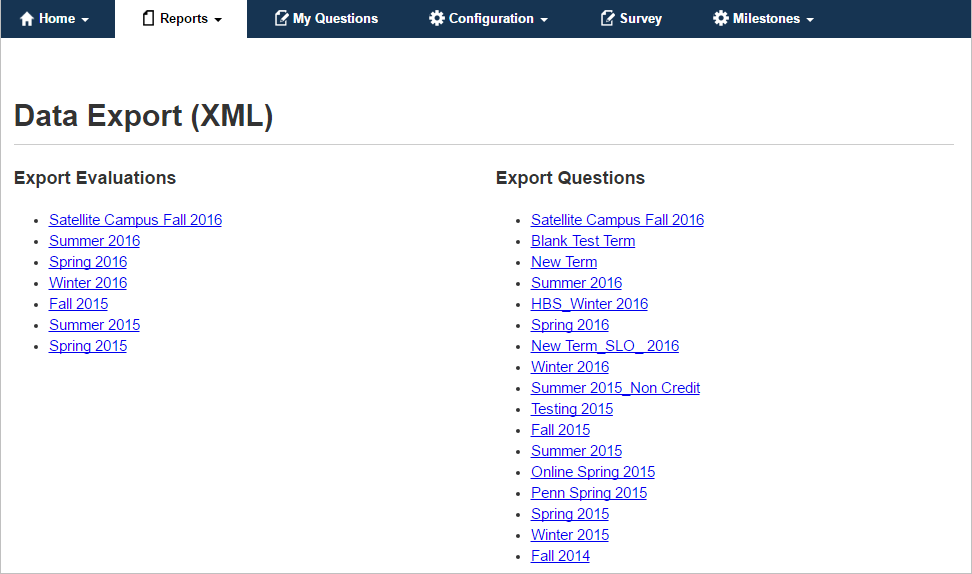Export questions for Summer 2016
Image resolution: width=972 pixels, height=574 pixels.
[577, 283]
